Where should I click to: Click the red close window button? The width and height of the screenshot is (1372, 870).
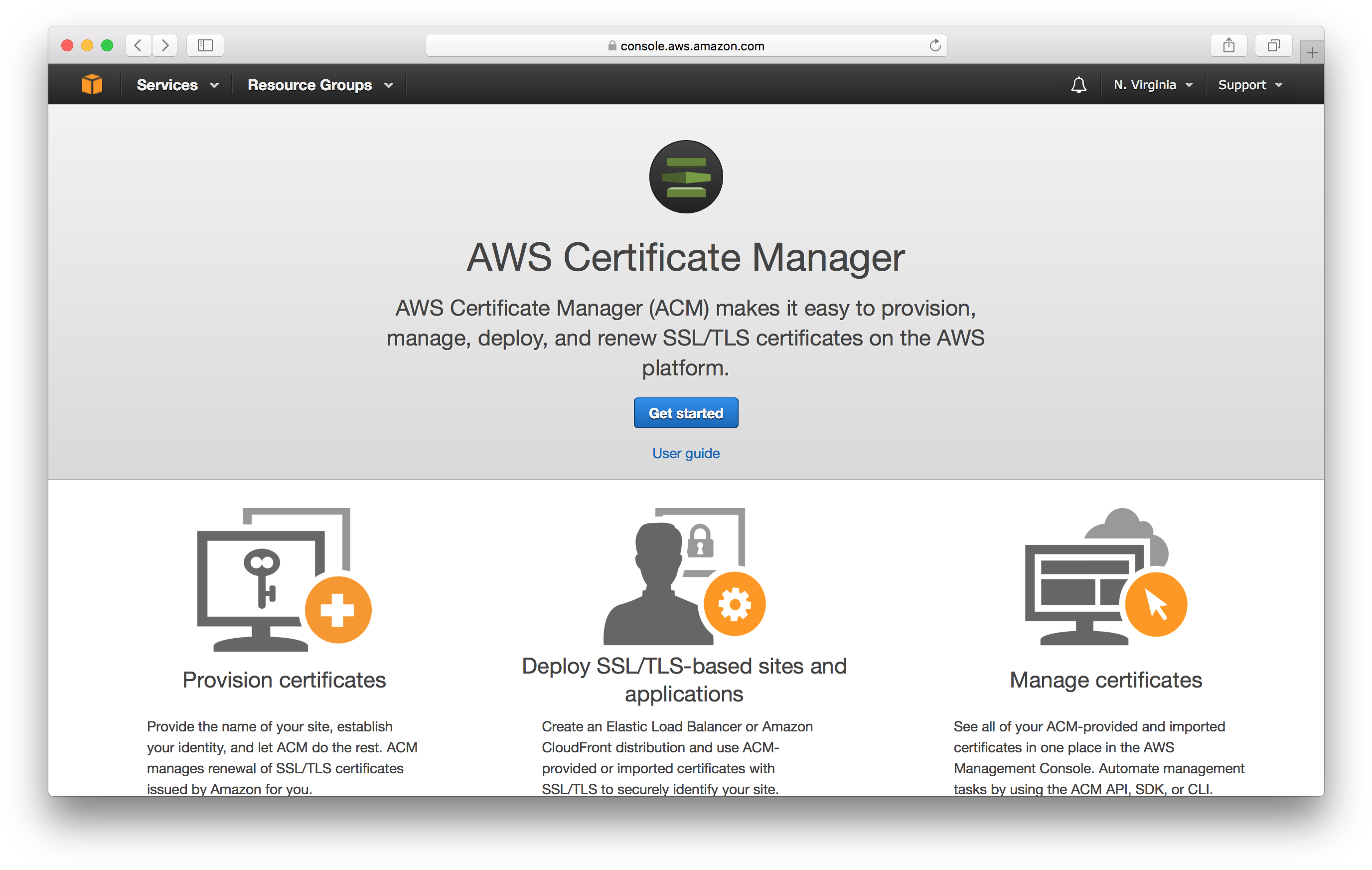67,45
